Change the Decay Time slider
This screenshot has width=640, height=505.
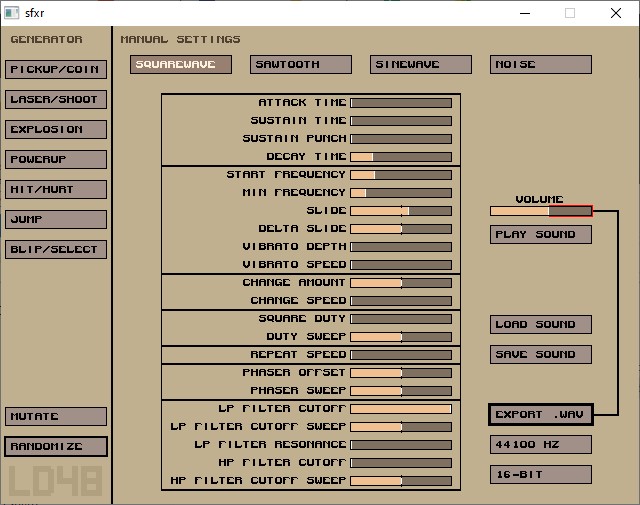click(401, 157)
